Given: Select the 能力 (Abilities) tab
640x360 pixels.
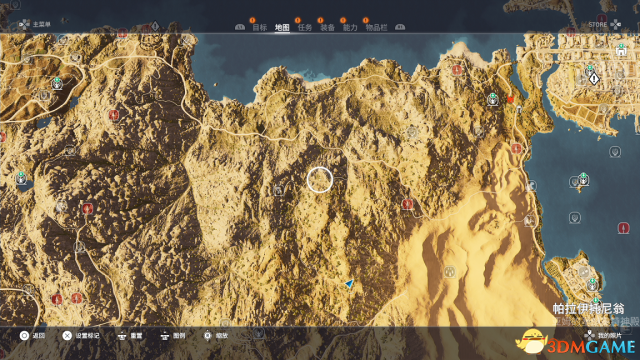Looking at the screenshot, I should (350, 27).
